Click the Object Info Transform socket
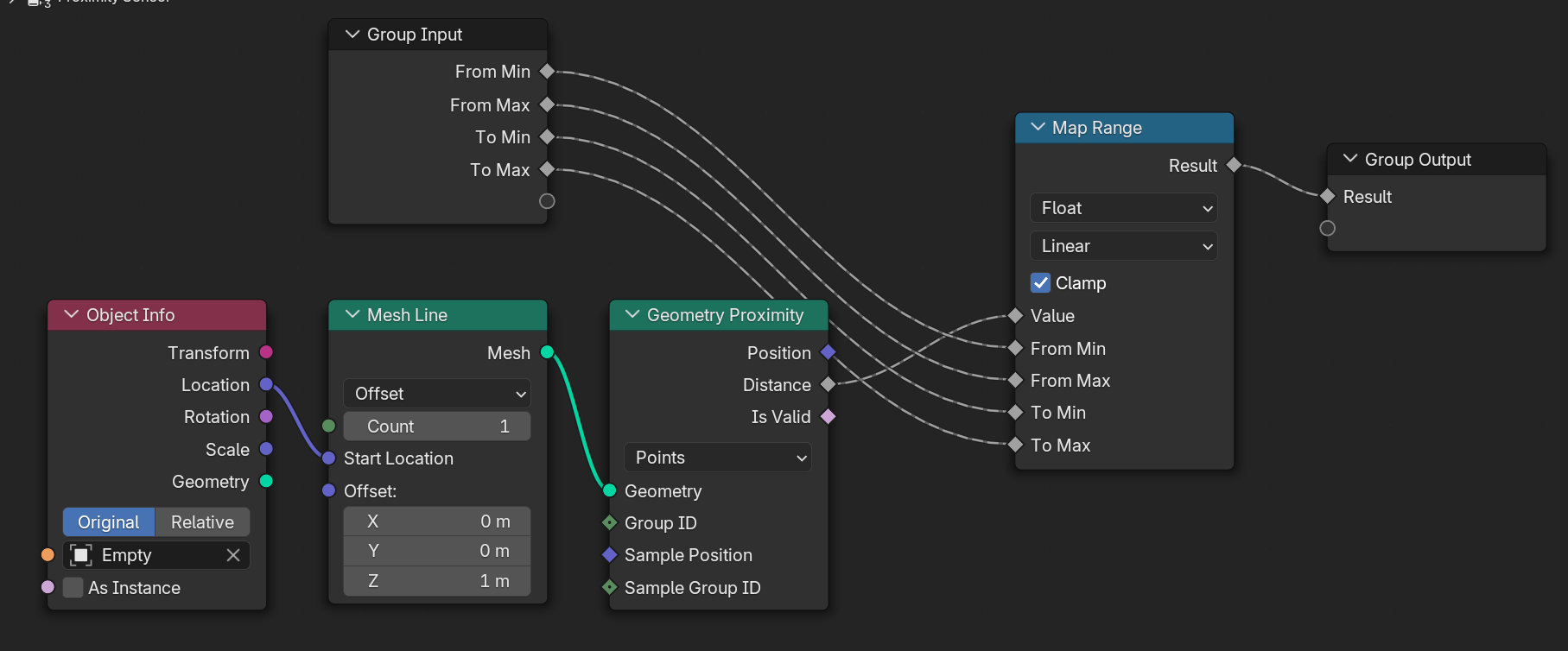This screenshot has height=651, width=1568. [x=266, y=351]
